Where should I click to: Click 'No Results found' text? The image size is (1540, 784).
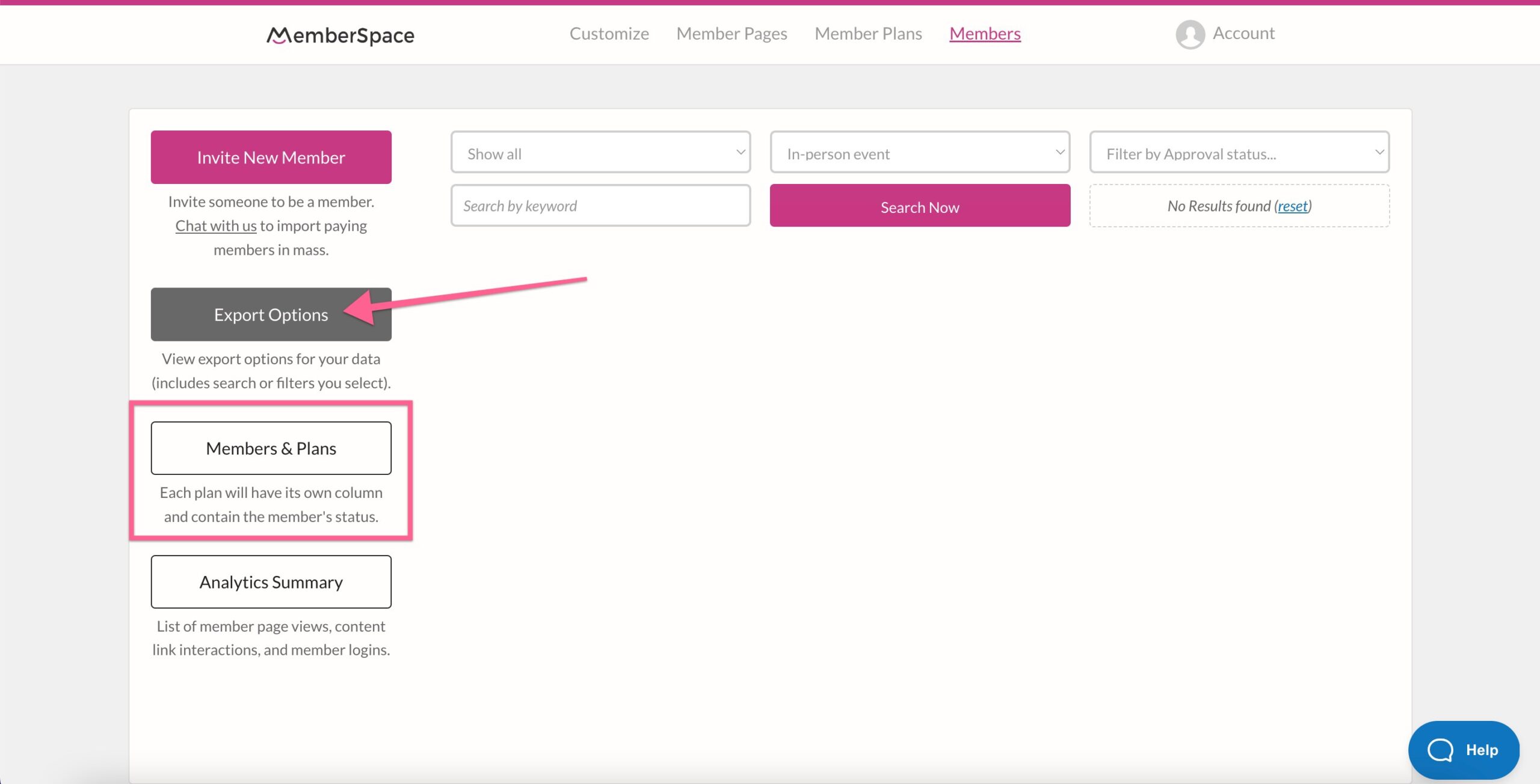1219,206
